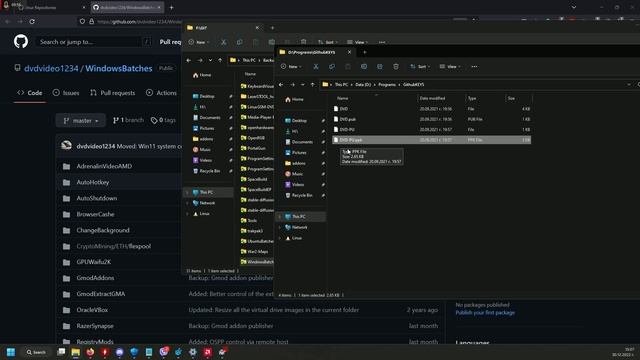Screen dimensions: 640x360
Task: Open AutoHotkey folder on GitHub
Action: tap(93, 182)
